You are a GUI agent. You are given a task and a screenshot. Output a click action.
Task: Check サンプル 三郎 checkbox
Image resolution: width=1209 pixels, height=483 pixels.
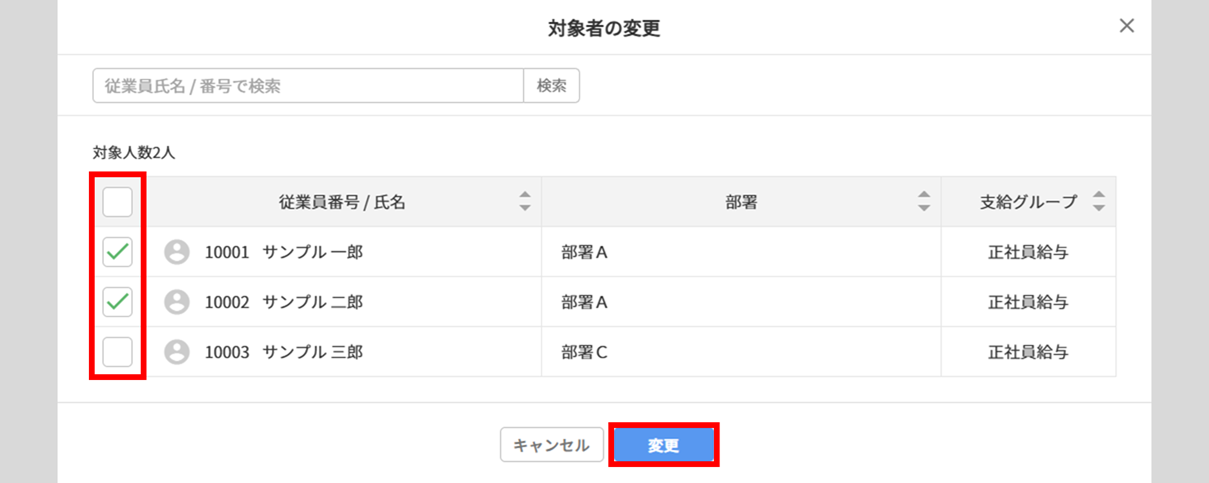point(118,351)
